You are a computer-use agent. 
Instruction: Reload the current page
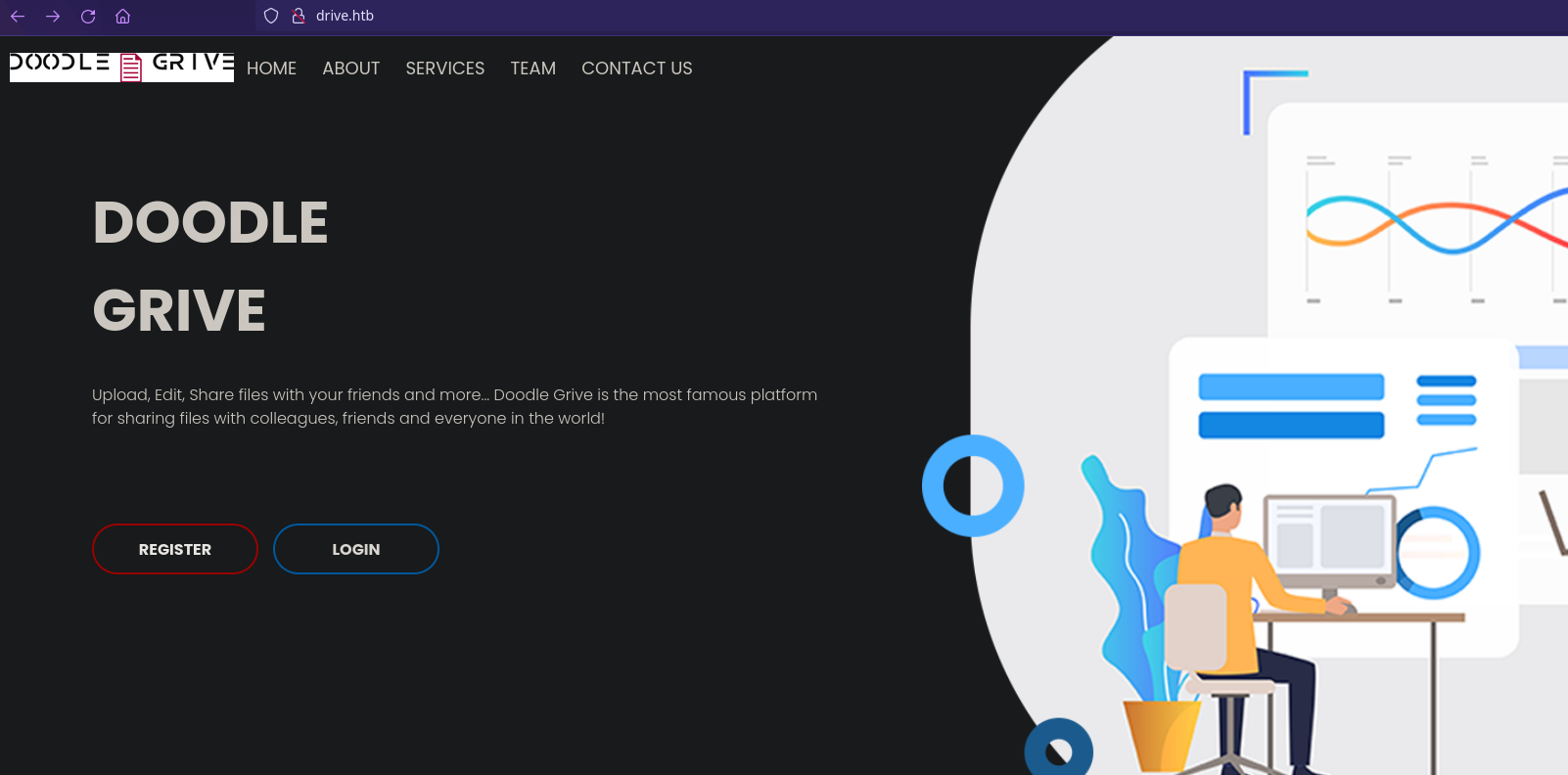click(x=88, y=16)
